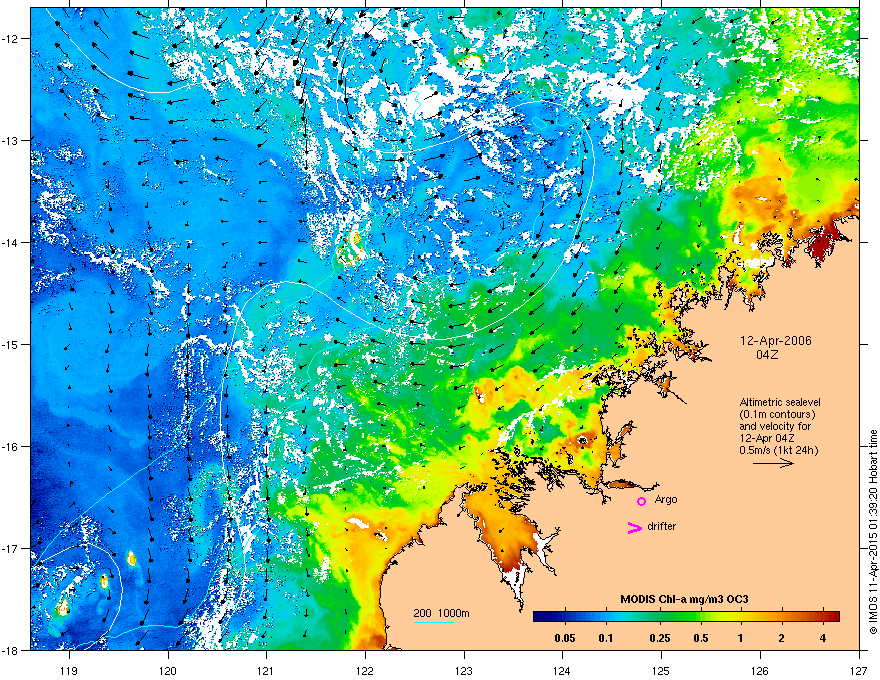Click the '04Z' time label under date

tap(767, 355)
